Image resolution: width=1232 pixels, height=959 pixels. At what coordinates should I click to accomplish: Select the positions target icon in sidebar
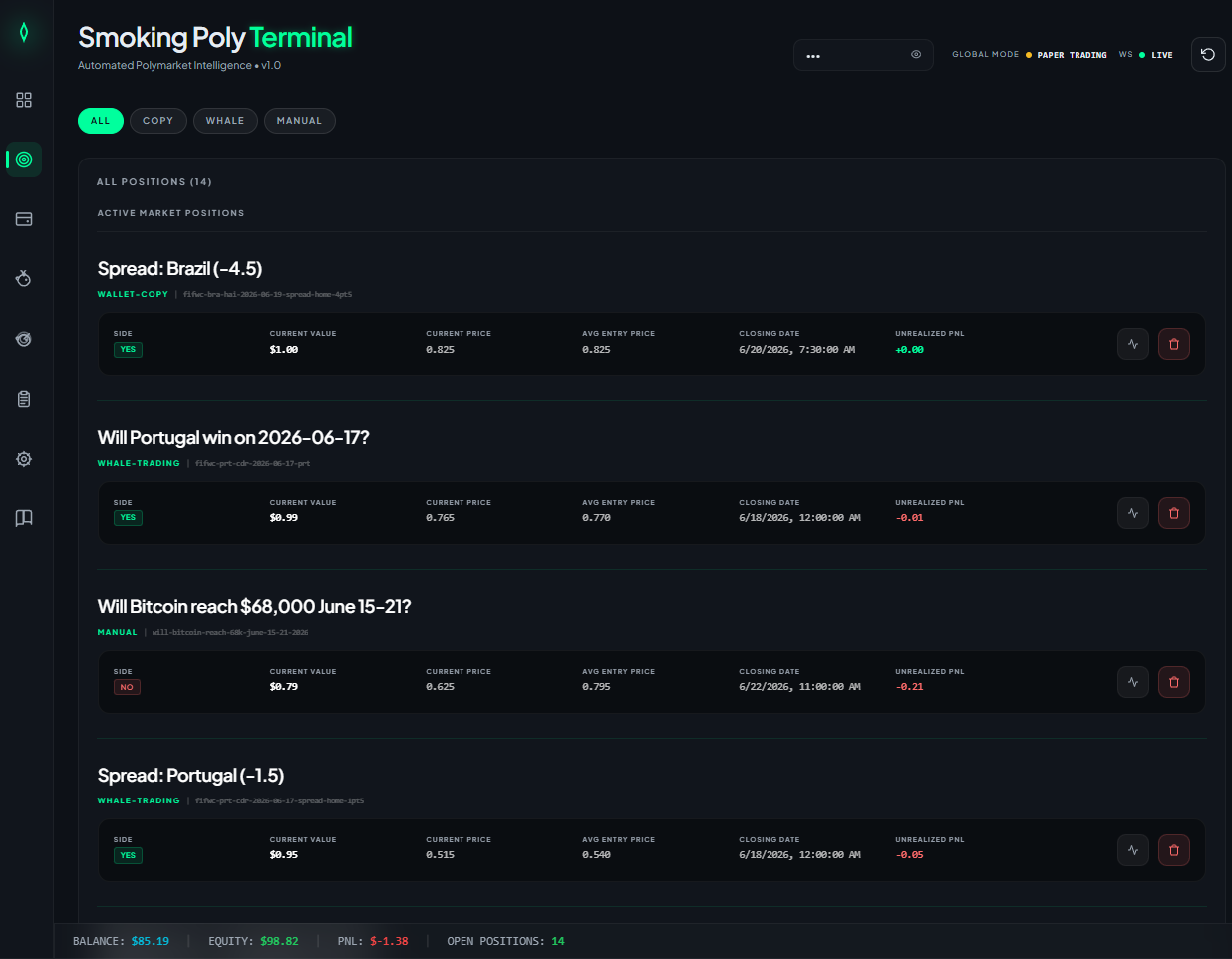(x=24, y=160)
